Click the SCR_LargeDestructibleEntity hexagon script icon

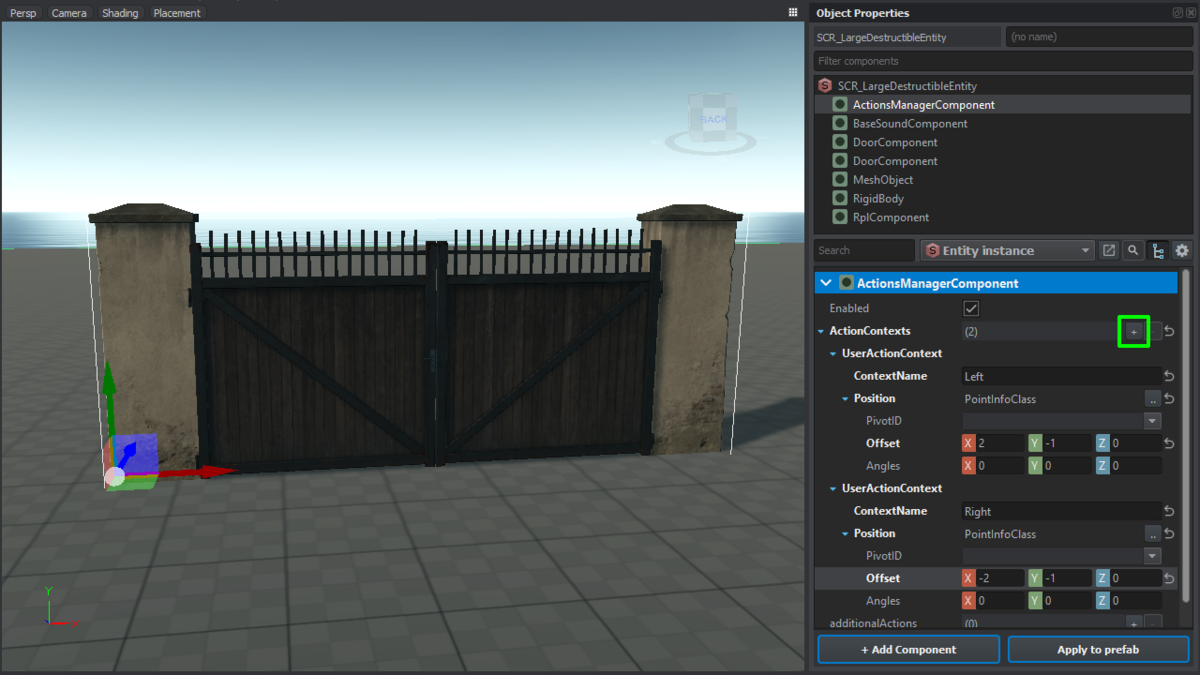(824, 85)
